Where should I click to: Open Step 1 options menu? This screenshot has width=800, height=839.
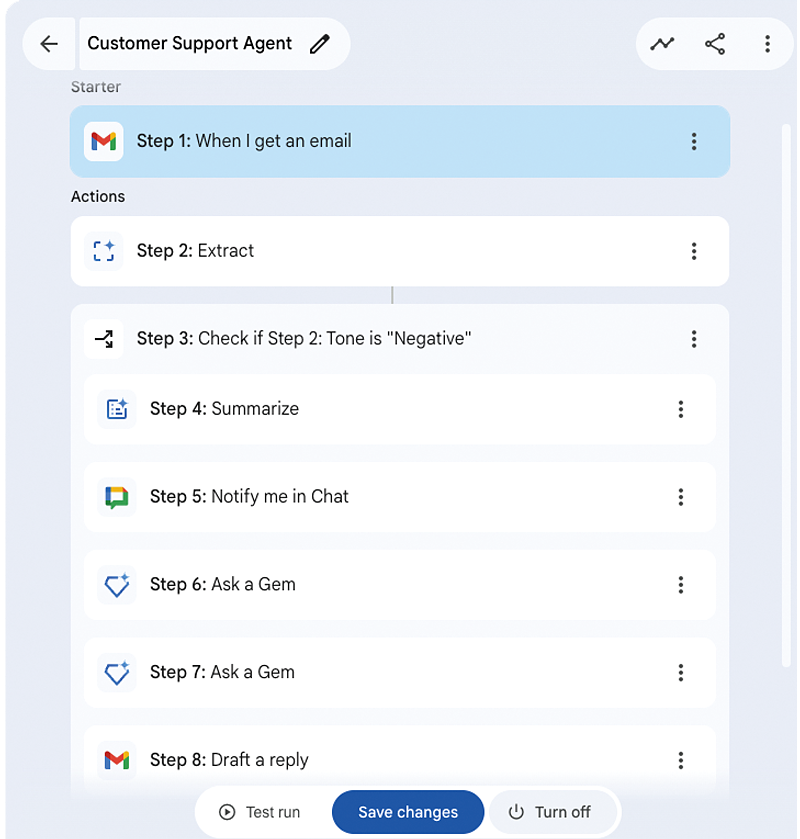tap(694, 142)
